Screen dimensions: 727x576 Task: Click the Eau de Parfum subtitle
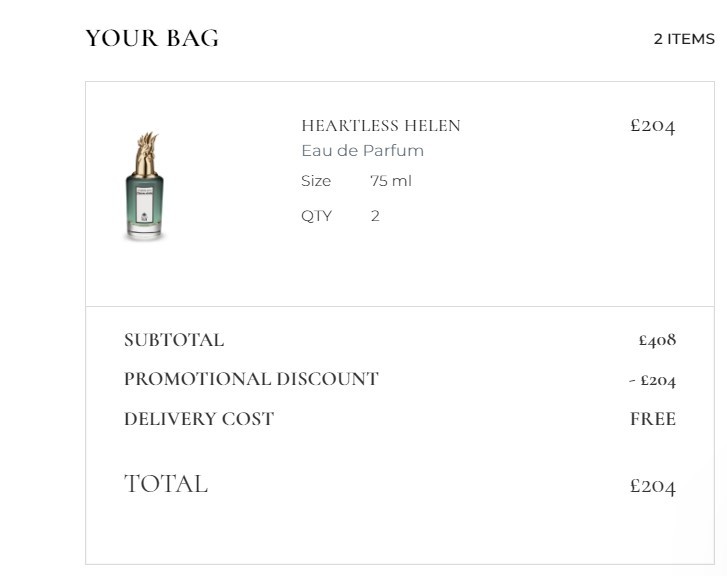pos(363,151)
